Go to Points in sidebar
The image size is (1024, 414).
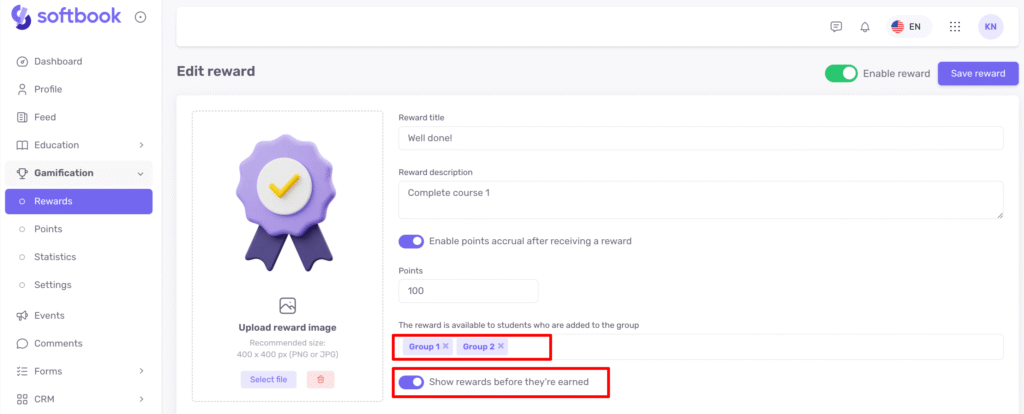point(48,229)
